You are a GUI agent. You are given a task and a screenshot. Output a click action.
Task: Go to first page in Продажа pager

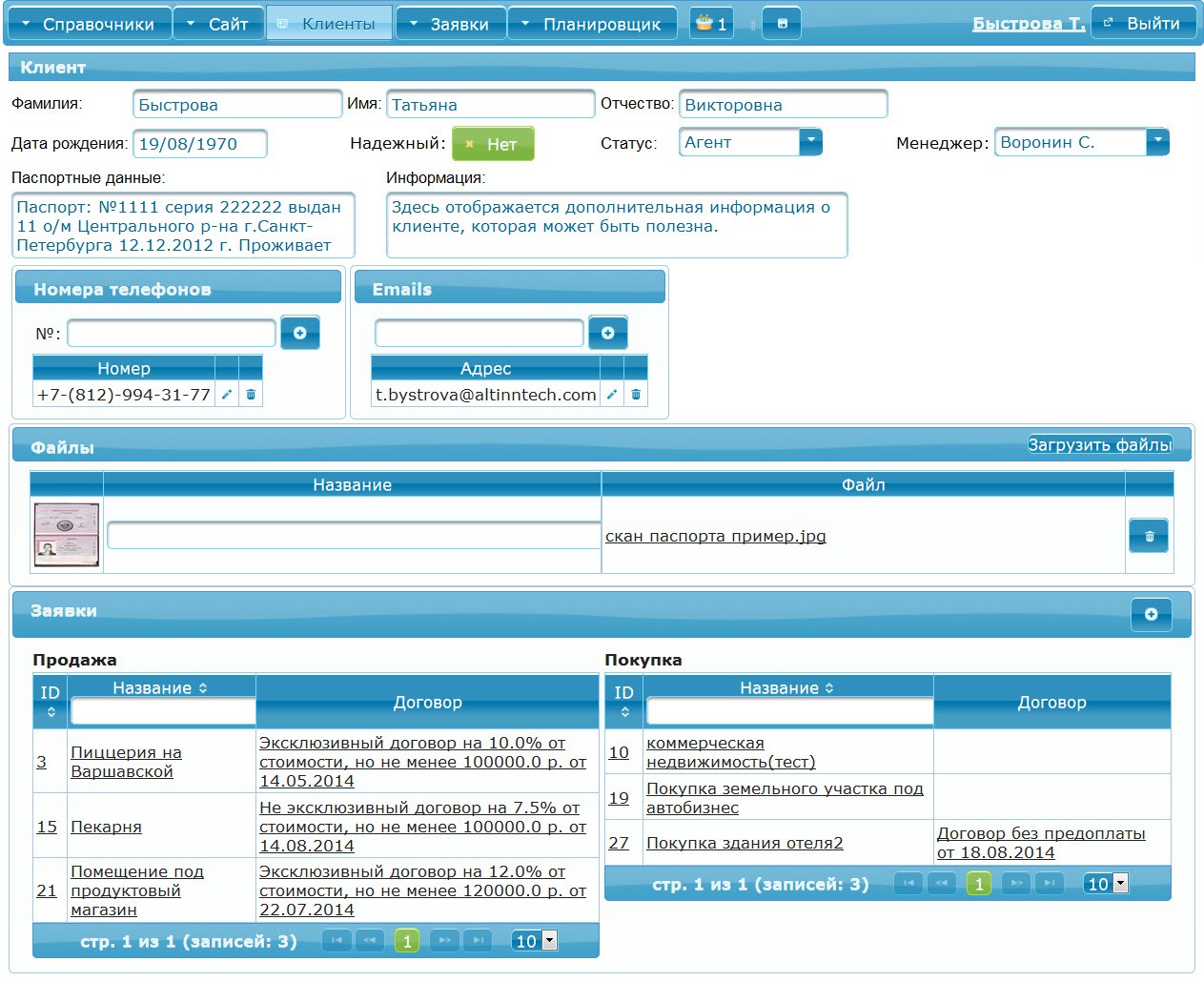pyautogui.click(x=337, y=940)
